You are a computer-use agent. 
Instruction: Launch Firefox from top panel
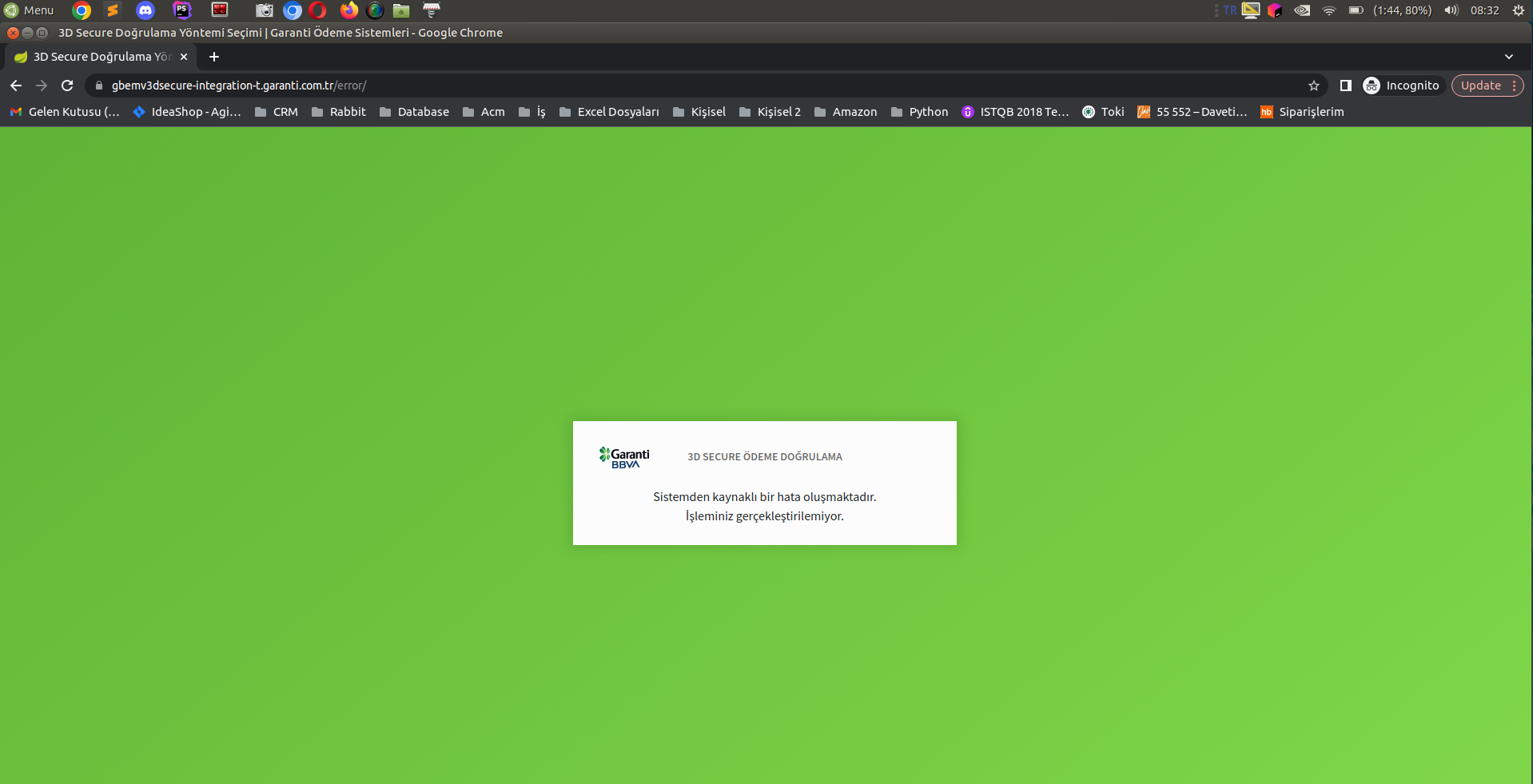(x=348, y=10)
